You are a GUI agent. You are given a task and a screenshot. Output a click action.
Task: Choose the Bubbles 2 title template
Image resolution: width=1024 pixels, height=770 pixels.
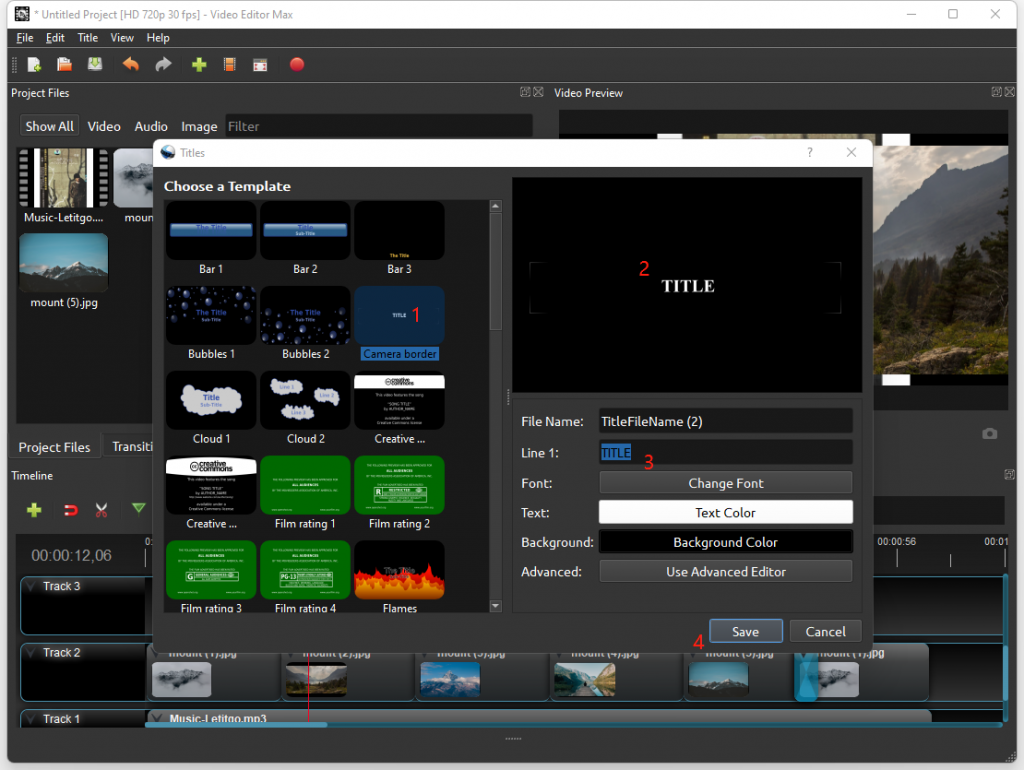(305, 323)
